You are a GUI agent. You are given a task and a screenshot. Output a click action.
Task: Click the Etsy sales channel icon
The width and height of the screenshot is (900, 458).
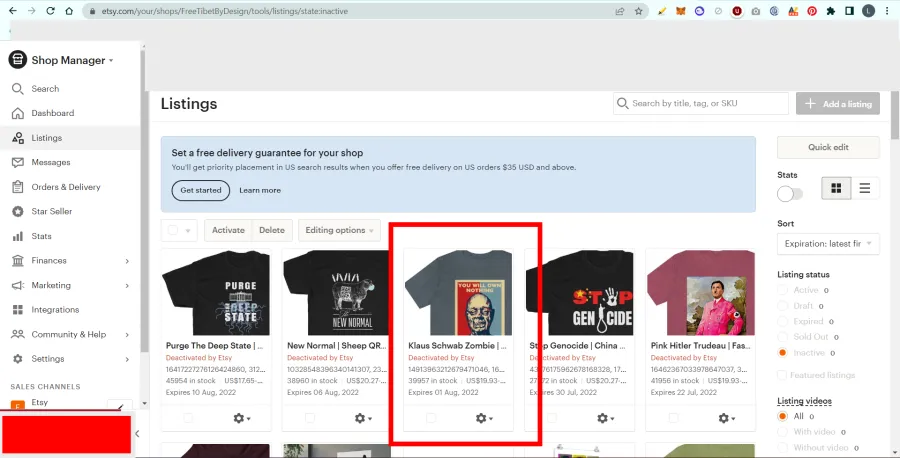click(18, 406)
